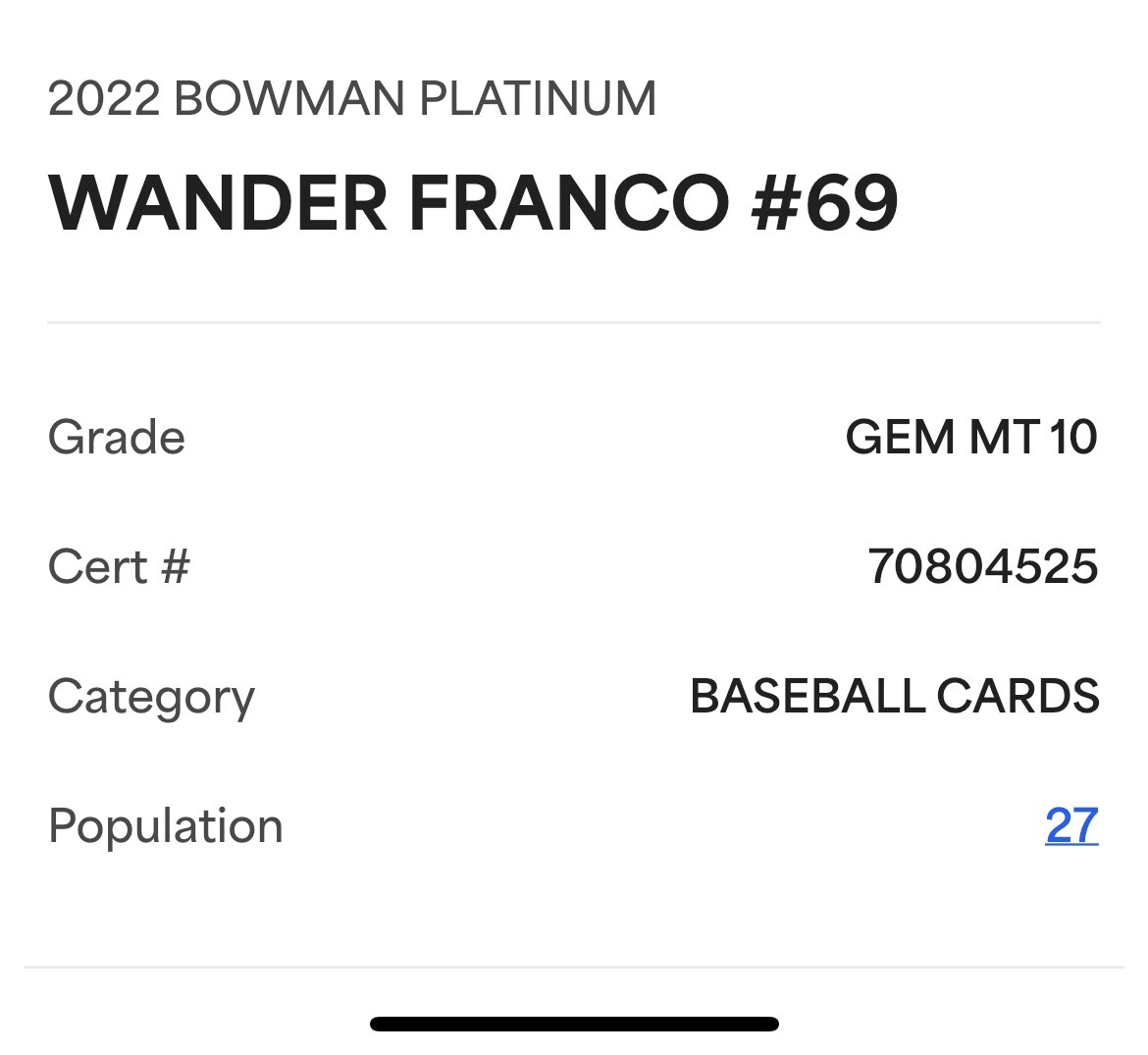The width and height of the screenshot is (1148, 1055).
Task: Tap the BASEBALL CARDS category value
Action: [x=895, y=696]
